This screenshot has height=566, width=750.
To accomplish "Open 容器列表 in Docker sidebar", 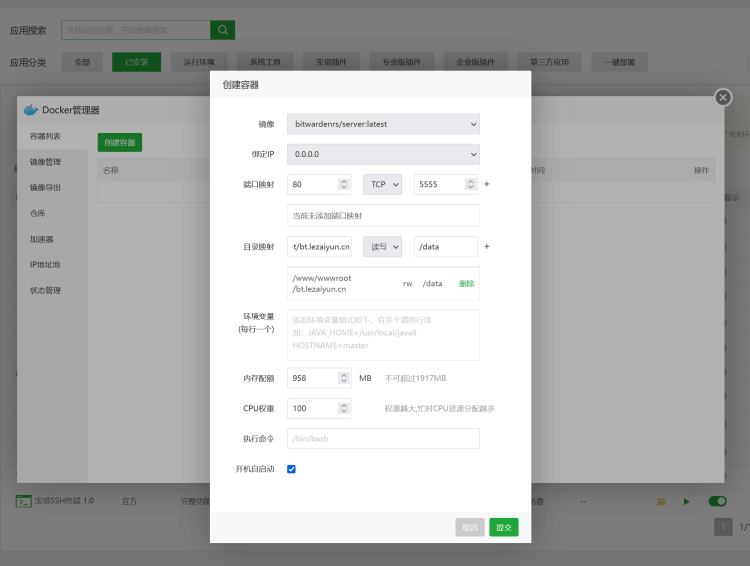I will pyautogui.click(x=52, y=136).
